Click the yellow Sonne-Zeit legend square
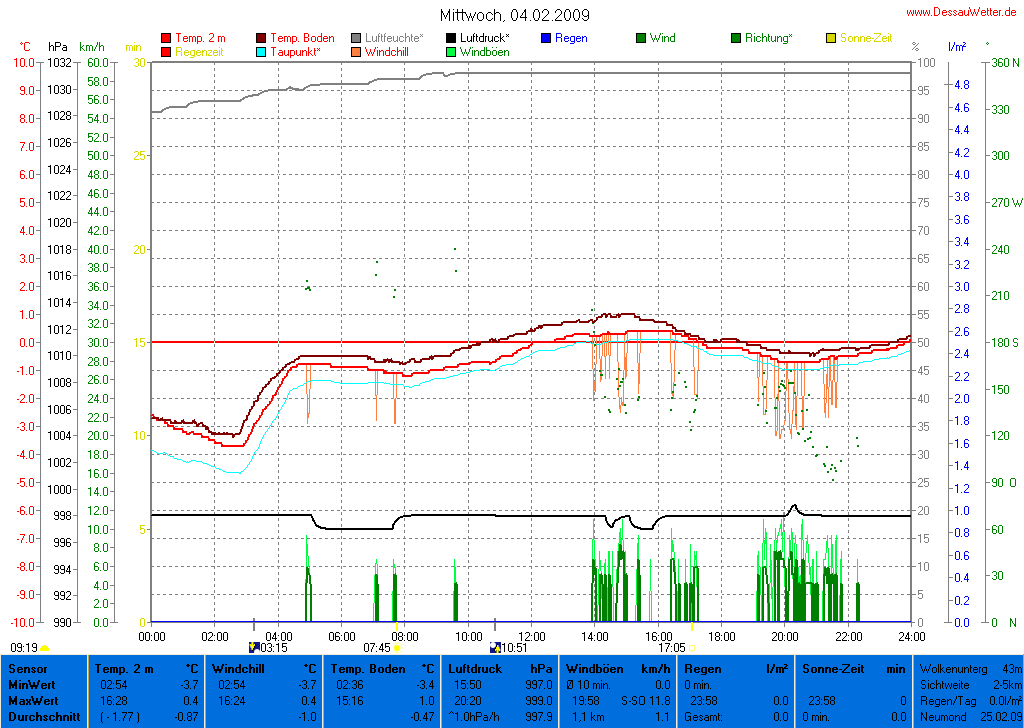The image size is (1024, 728). point(831,38)
